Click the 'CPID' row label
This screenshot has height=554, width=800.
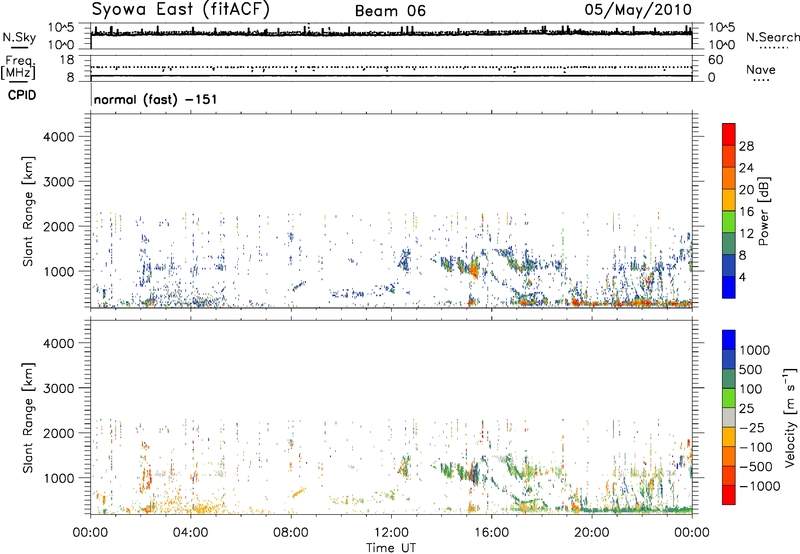click(22, 95)
